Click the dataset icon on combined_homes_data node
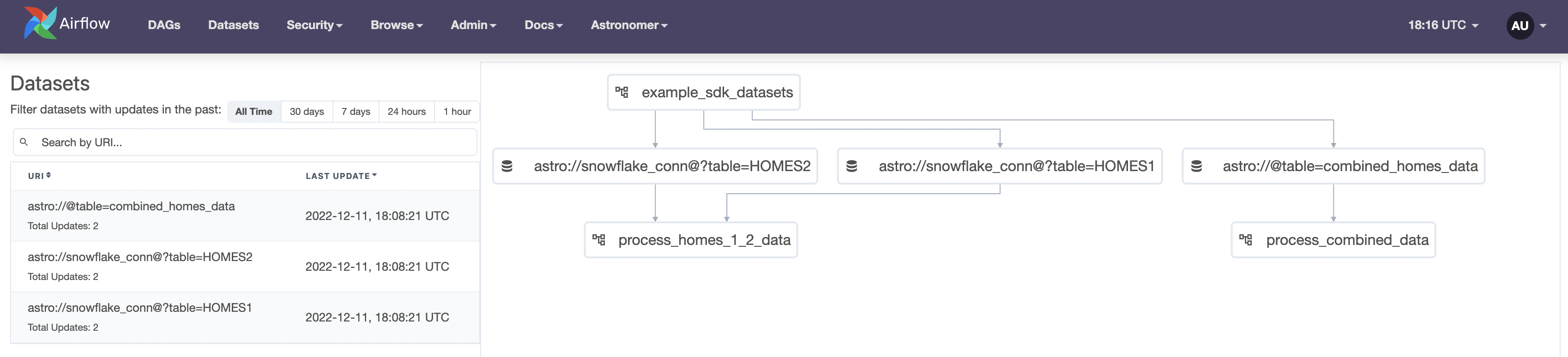 click(1198, 166)
